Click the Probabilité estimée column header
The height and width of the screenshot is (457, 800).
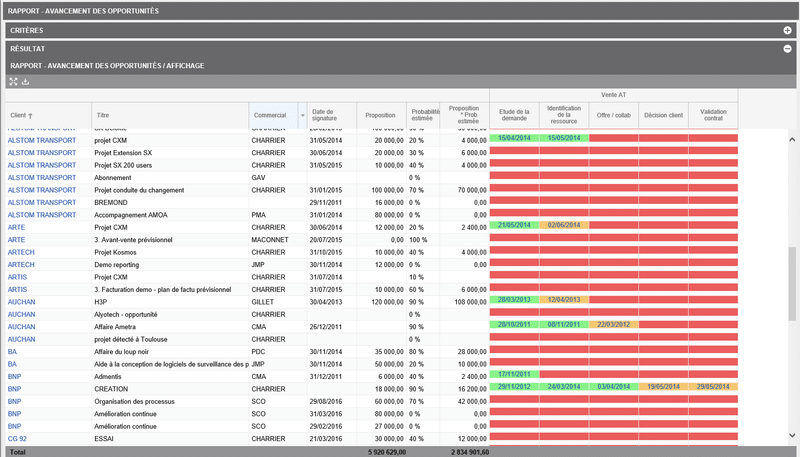pos(423,115)
